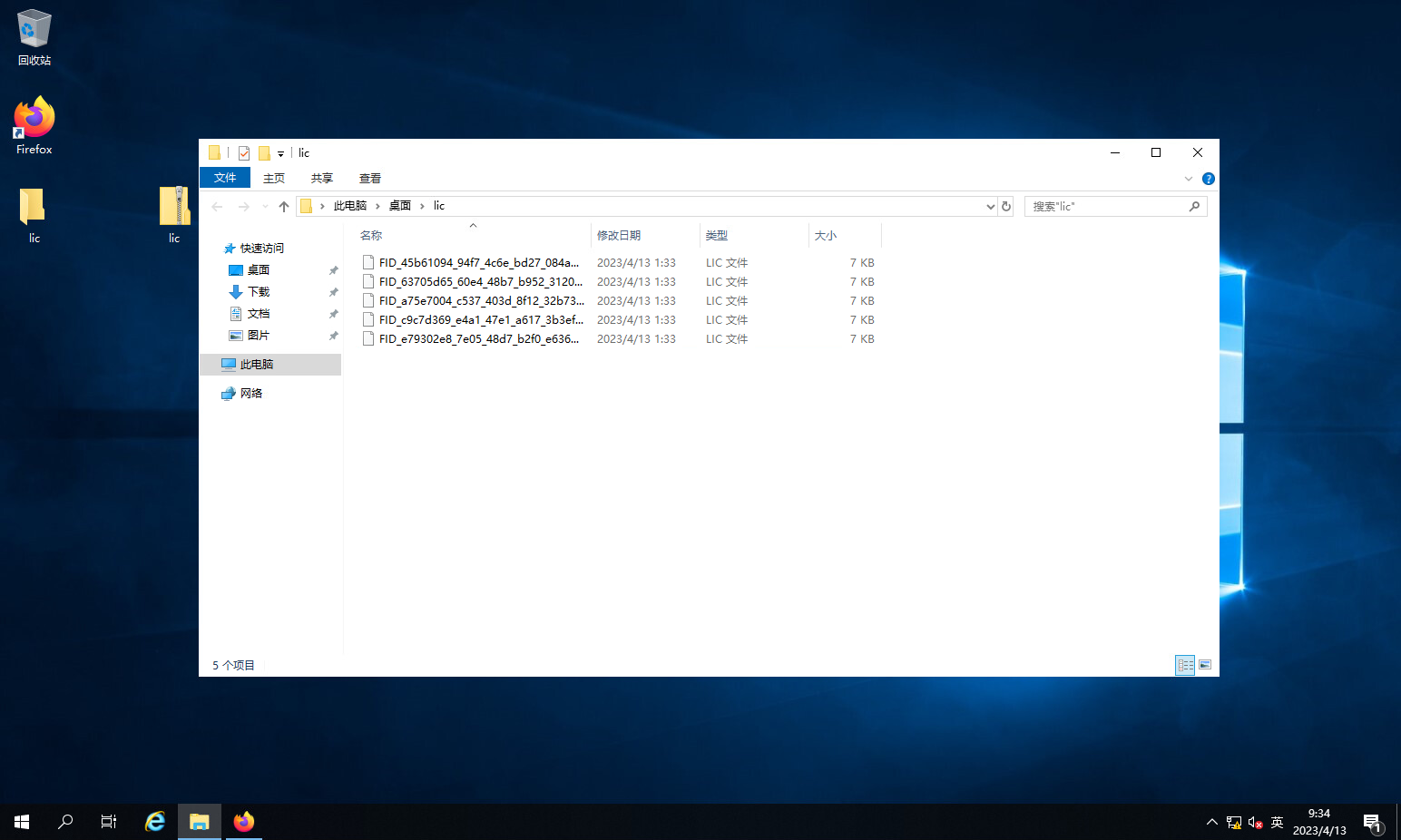Click the magnifier icon in search box
Screen dimensions: 1401x840
pos(1194,207)
